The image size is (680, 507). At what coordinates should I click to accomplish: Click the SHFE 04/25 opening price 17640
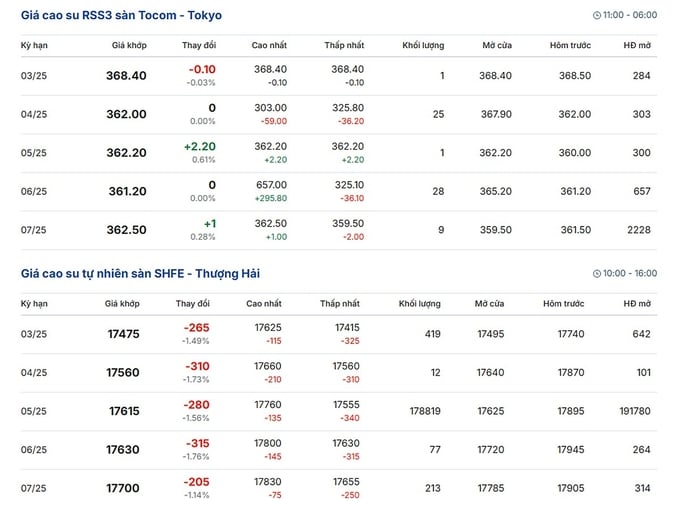(490, 373)
